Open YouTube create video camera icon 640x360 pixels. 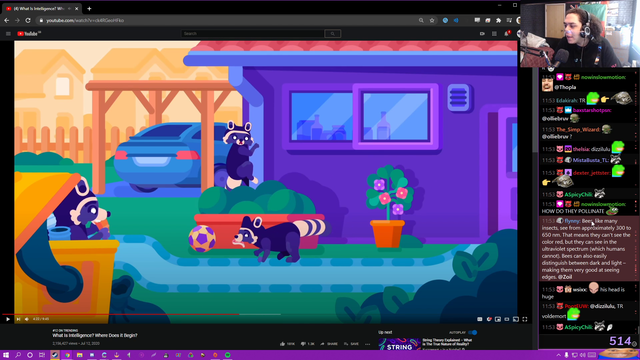482,33
